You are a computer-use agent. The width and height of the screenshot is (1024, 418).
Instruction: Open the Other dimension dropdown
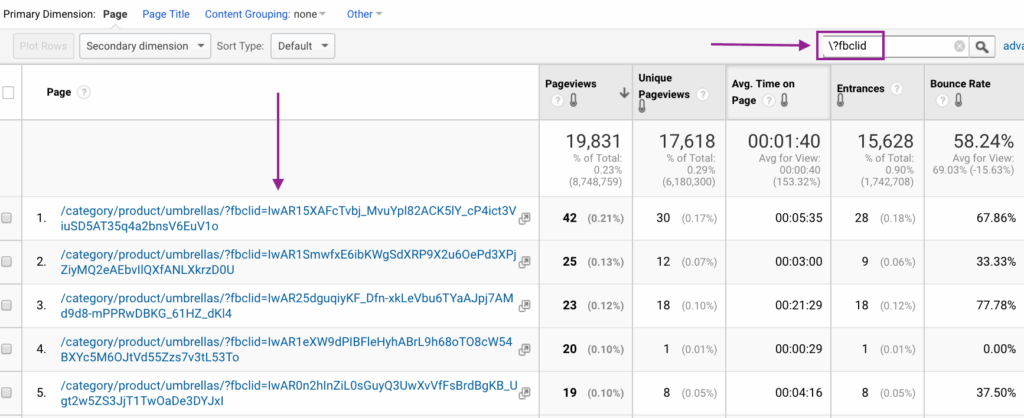tap(364, 14)
